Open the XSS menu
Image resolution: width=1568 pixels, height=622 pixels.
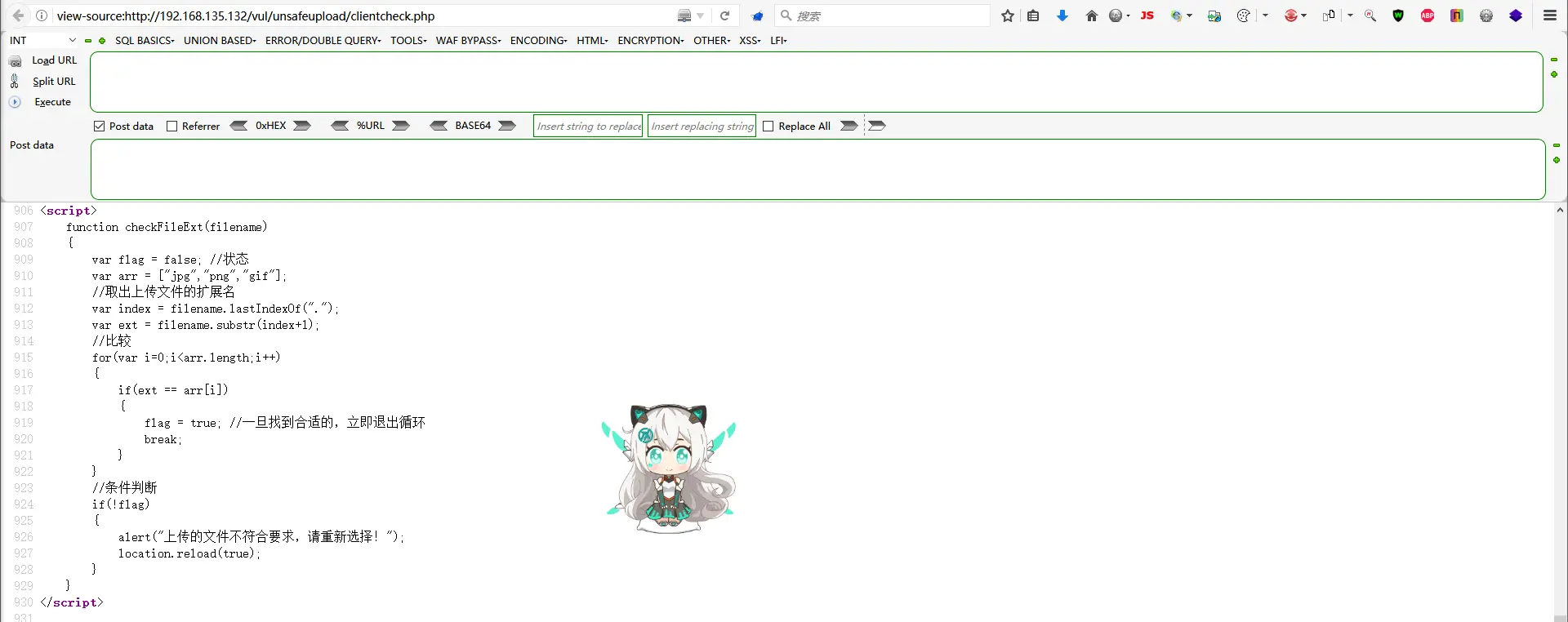[750, 40]
